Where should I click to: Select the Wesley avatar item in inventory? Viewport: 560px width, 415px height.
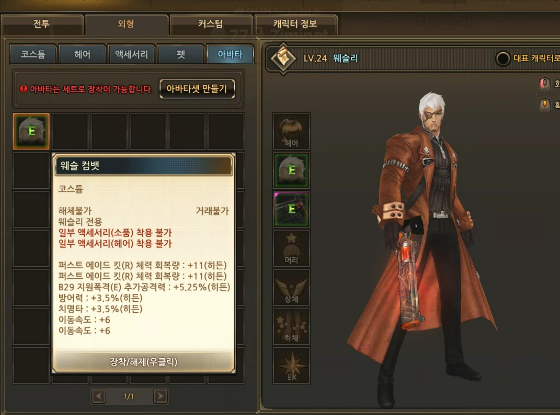31,131
